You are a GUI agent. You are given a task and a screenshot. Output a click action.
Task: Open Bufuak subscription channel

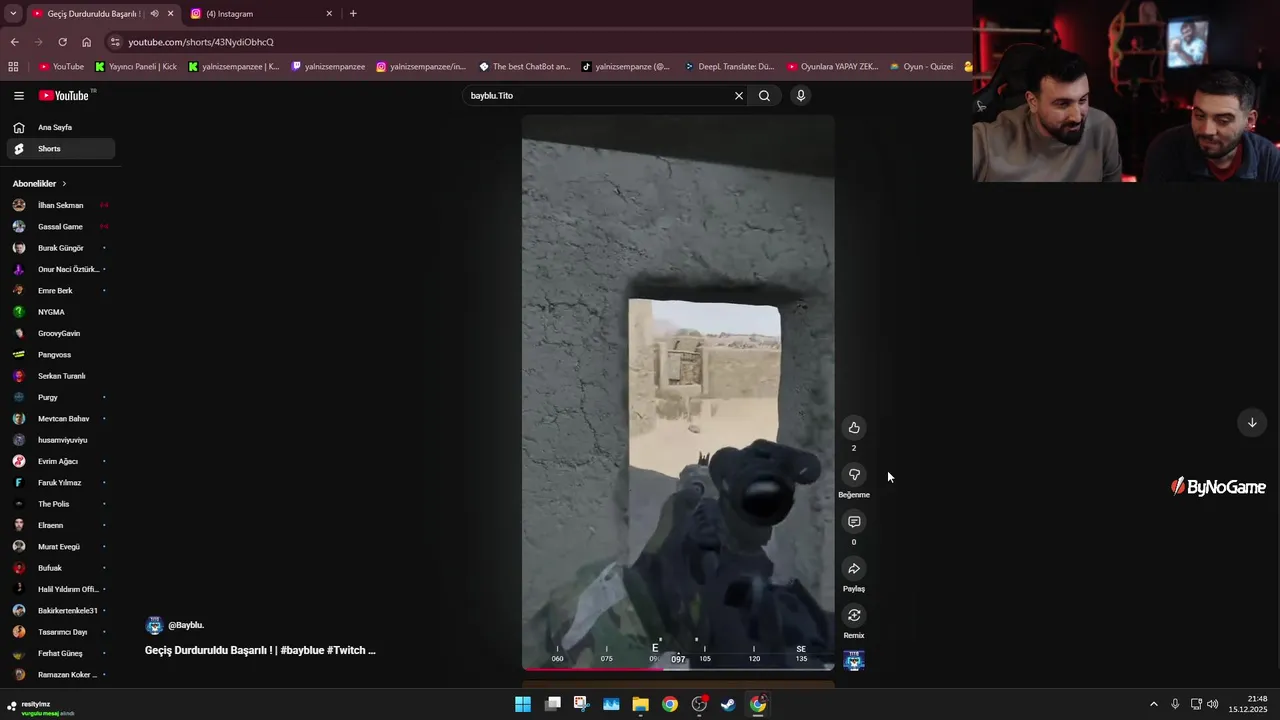[x=61, y=568]
